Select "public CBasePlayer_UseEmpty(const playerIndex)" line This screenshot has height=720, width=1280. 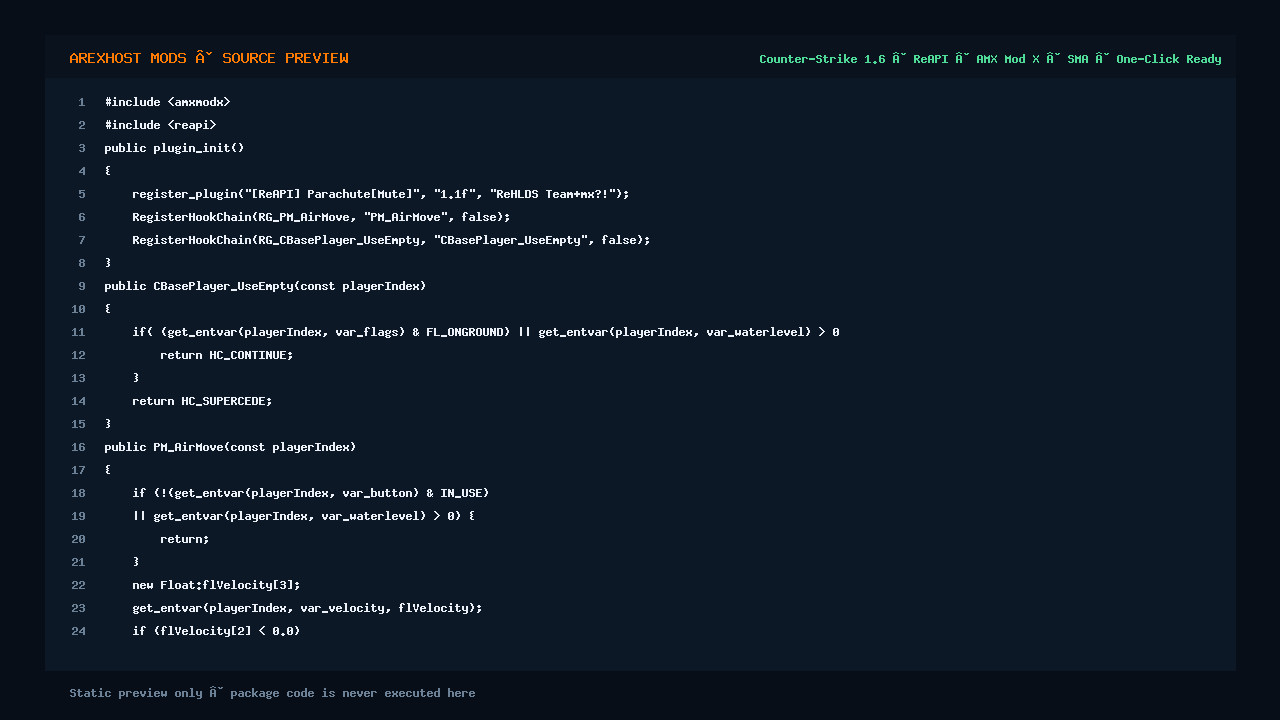266,286
